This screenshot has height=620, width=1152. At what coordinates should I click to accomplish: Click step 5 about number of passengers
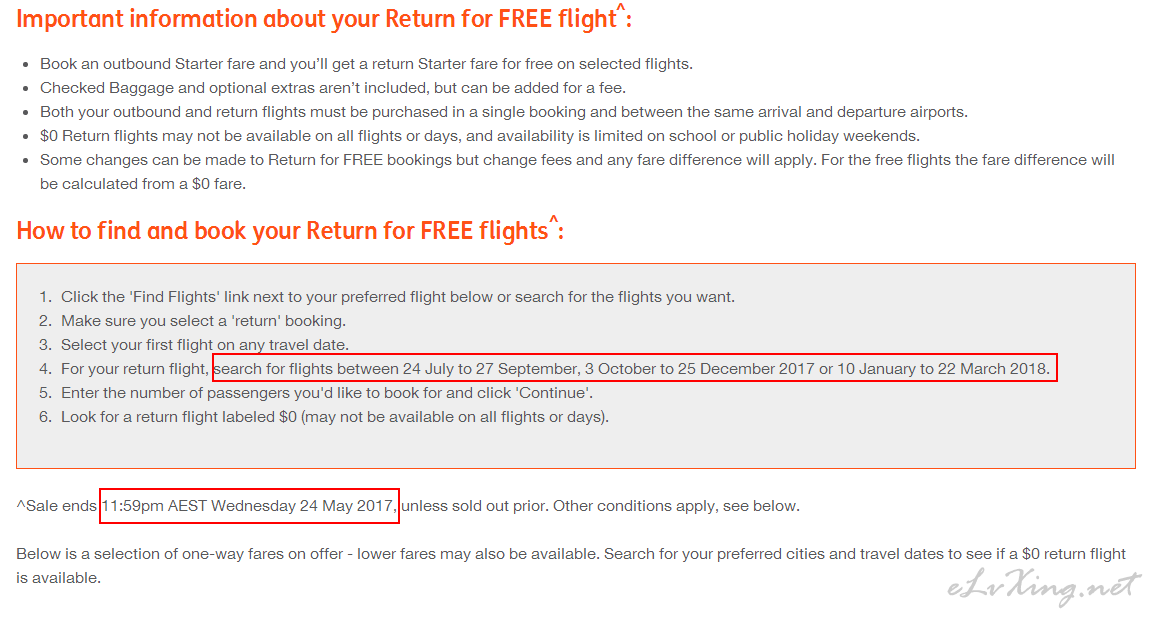click(327, 392)
